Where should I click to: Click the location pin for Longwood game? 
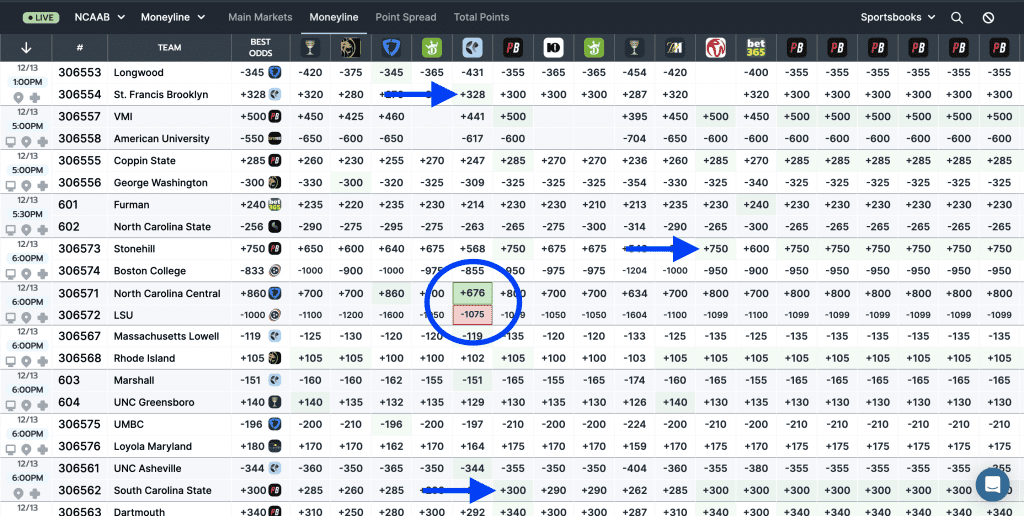point(18,97)
